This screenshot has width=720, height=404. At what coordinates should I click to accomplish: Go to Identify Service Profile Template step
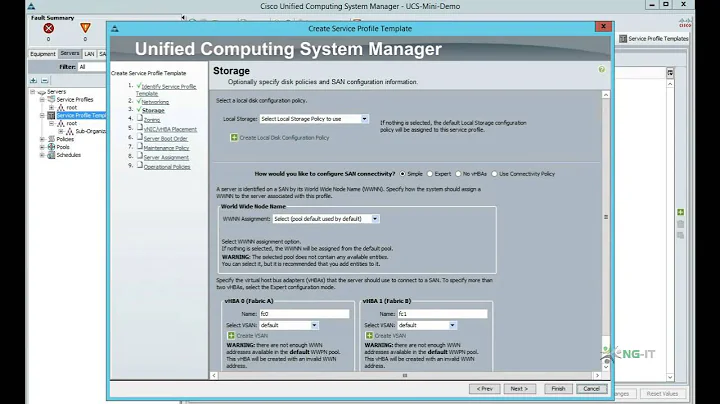(166, 90)
